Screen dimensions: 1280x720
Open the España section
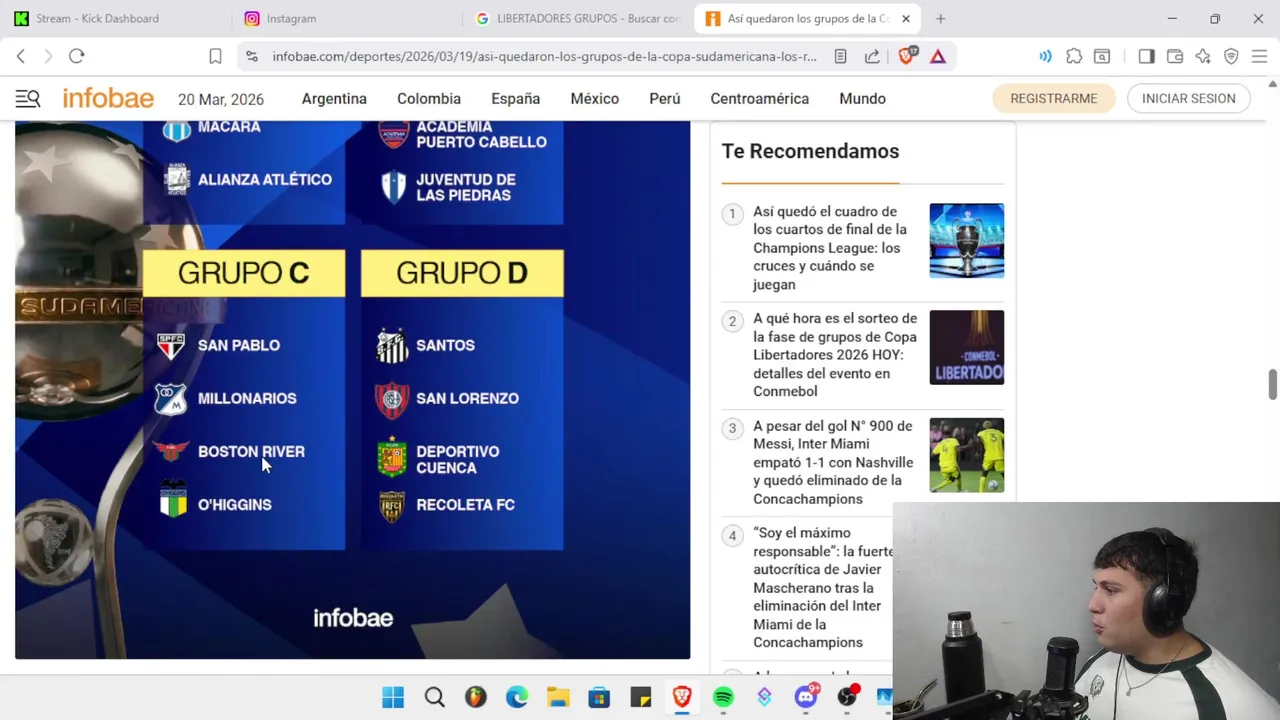(x=515, y=98)
